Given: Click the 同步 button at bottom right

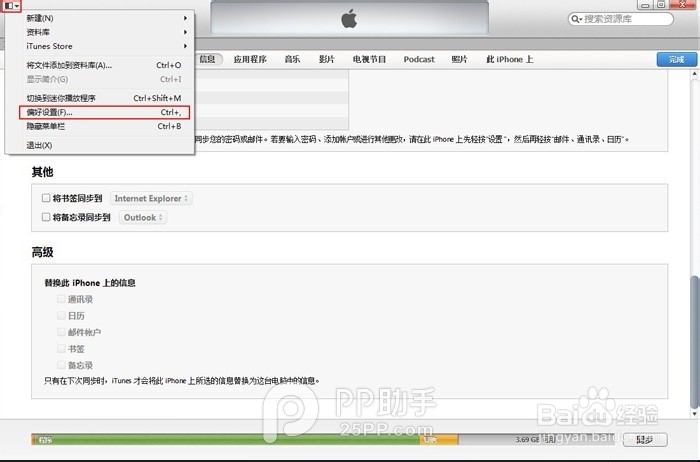Looking at the screenshot, I should (x=645, y=440).
